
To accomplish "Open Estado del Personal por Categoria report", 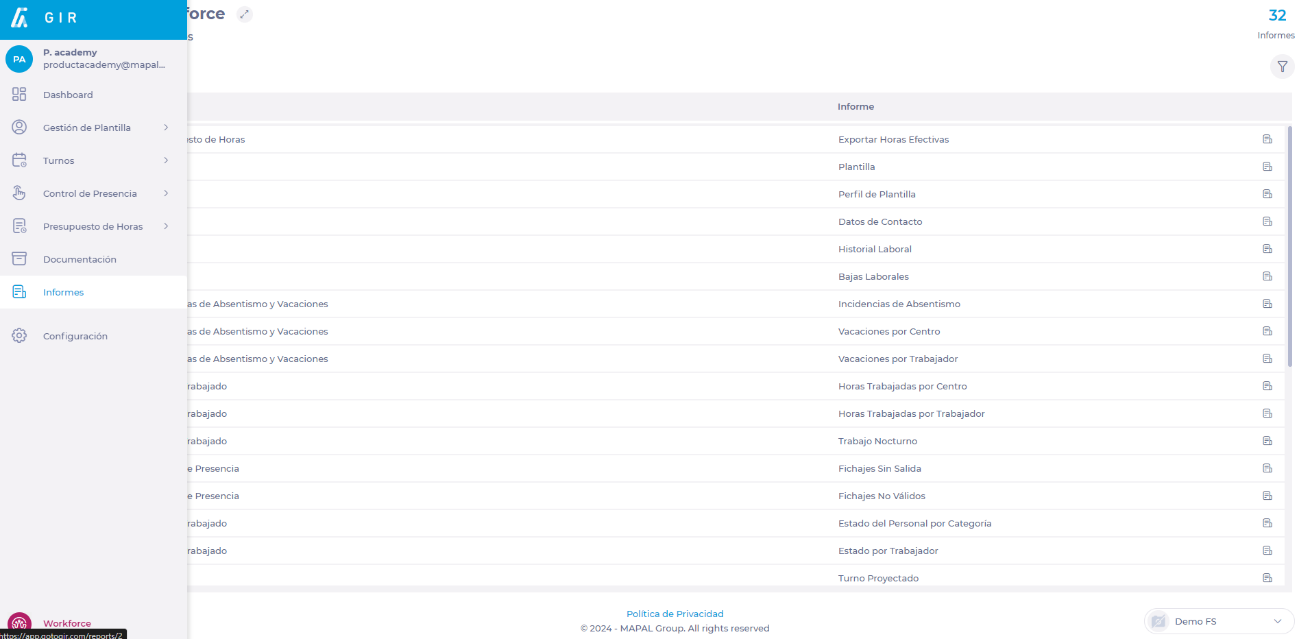I will (915, 523).
